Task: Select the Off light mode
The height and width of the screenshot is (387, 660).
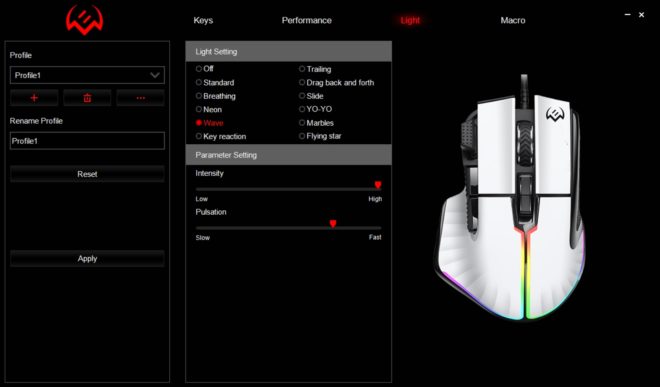Action: click(205, 69)
